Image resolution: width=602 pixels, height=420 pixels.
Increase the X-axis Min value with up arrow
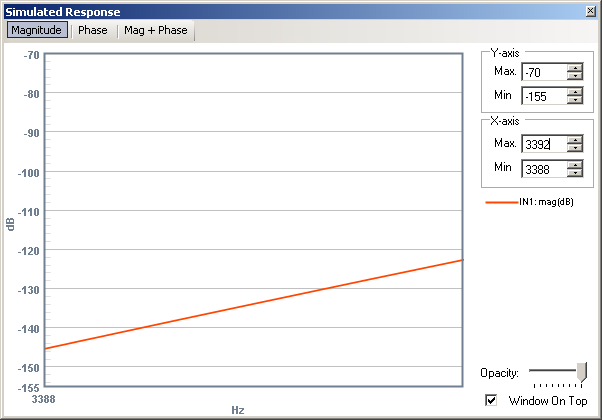(575, 165)
